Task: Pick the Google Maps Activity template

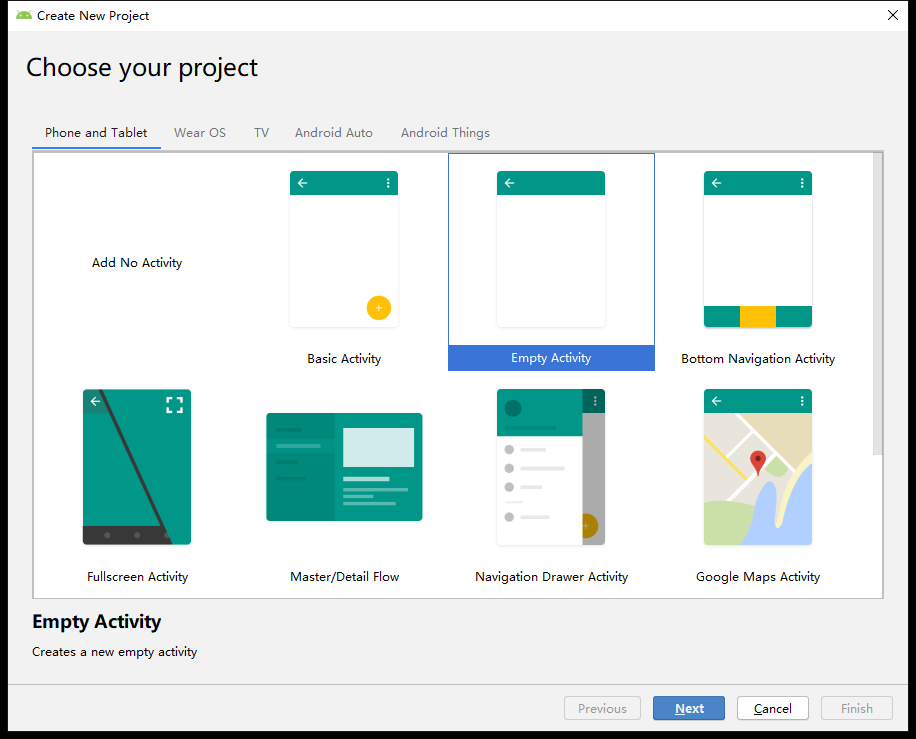Action: [758, 467]
